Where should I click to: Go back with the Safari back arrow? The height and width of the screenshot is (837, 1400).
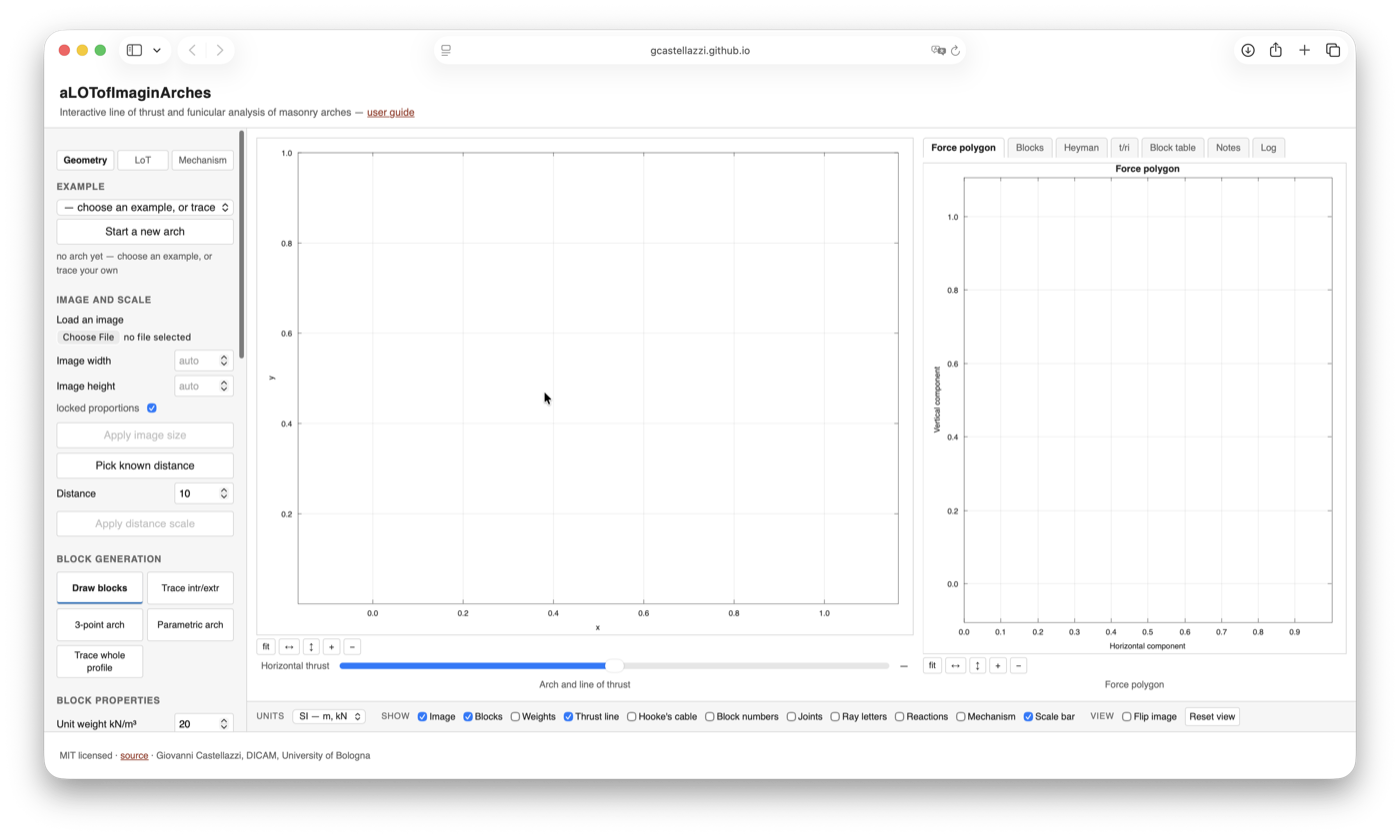coord(192,50)
